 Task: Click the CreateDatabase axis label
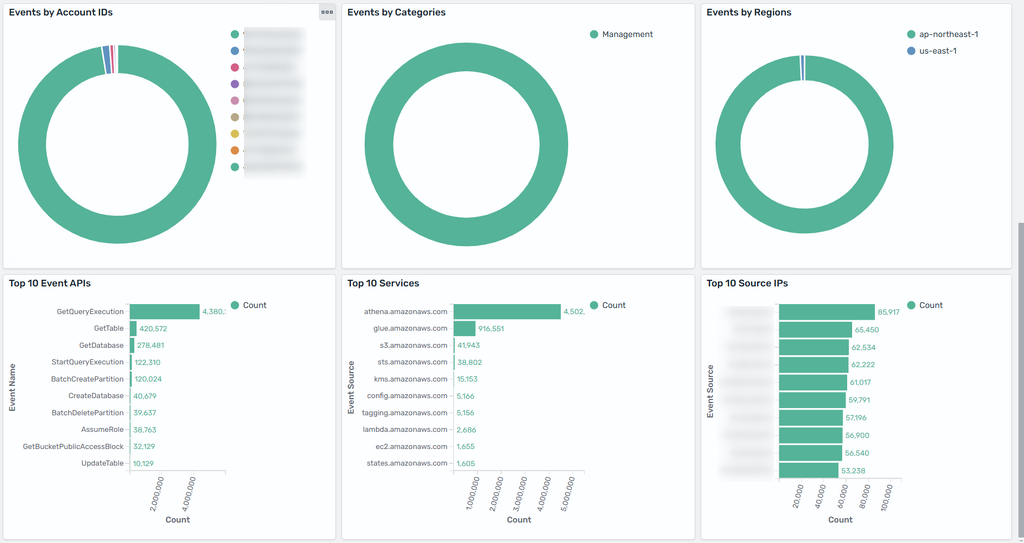(96, 396)
